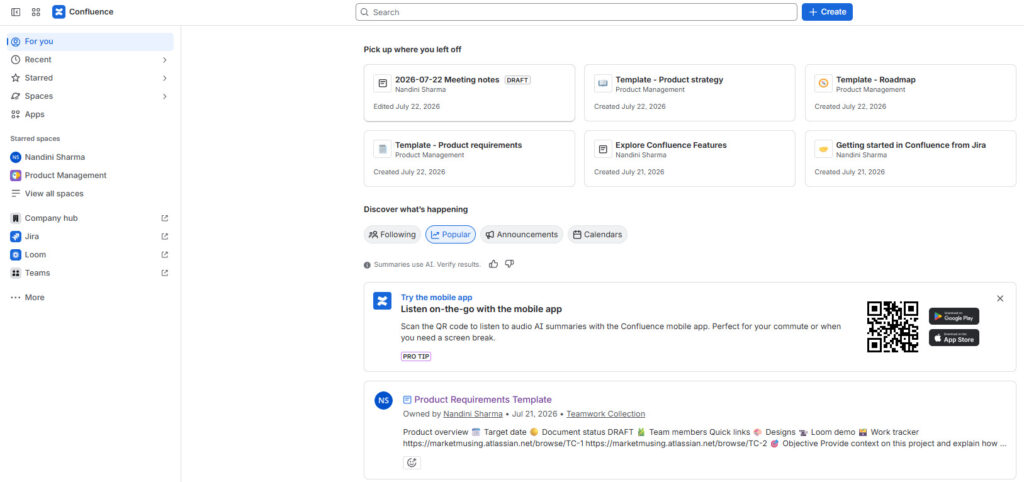Screen dimensions: 1024x482
Task: Click the Spaces icon in sidebar
Action: 16,96
